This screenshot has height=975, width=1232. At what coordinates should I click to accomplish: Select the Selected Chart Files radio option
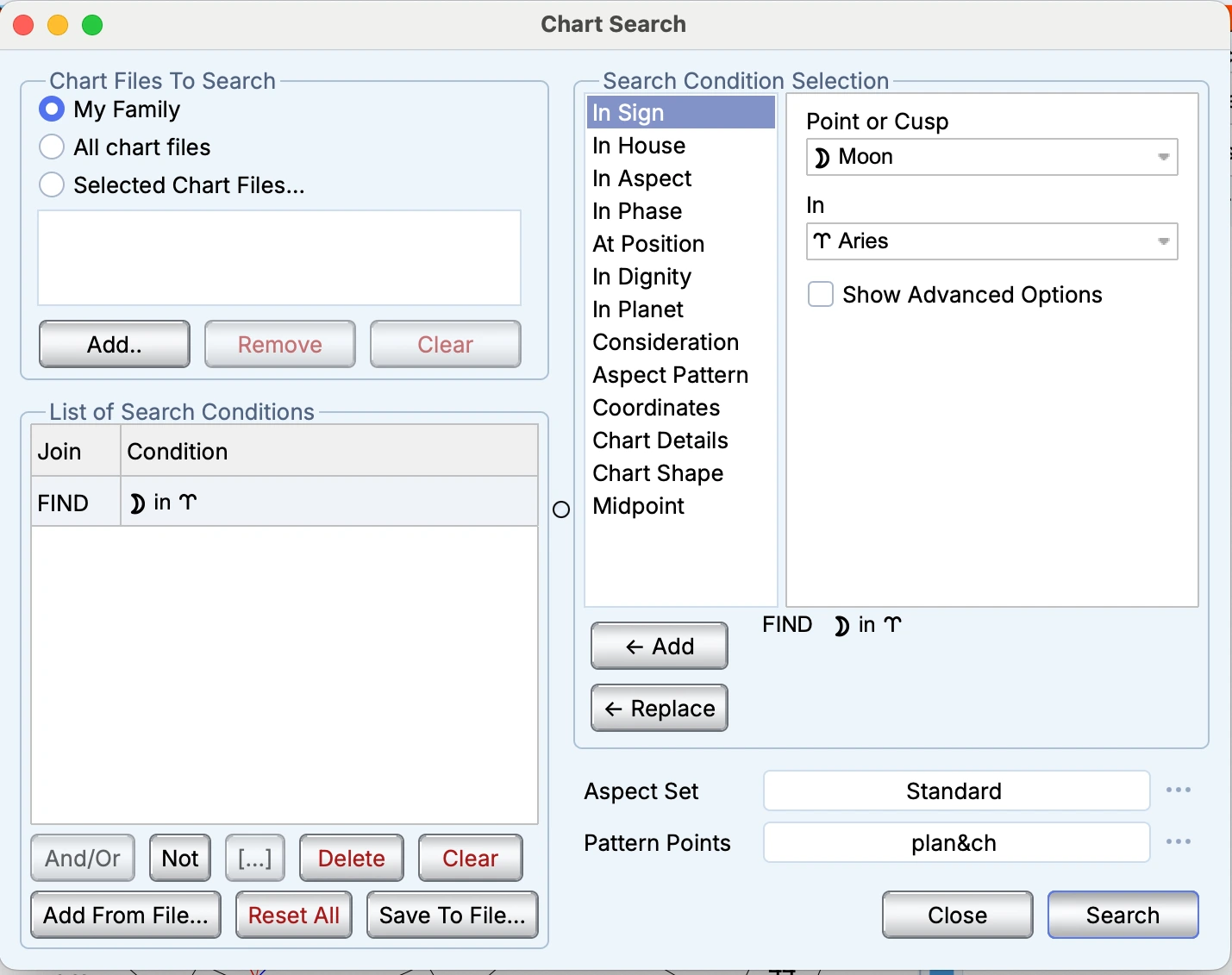(x=52, y=185)
